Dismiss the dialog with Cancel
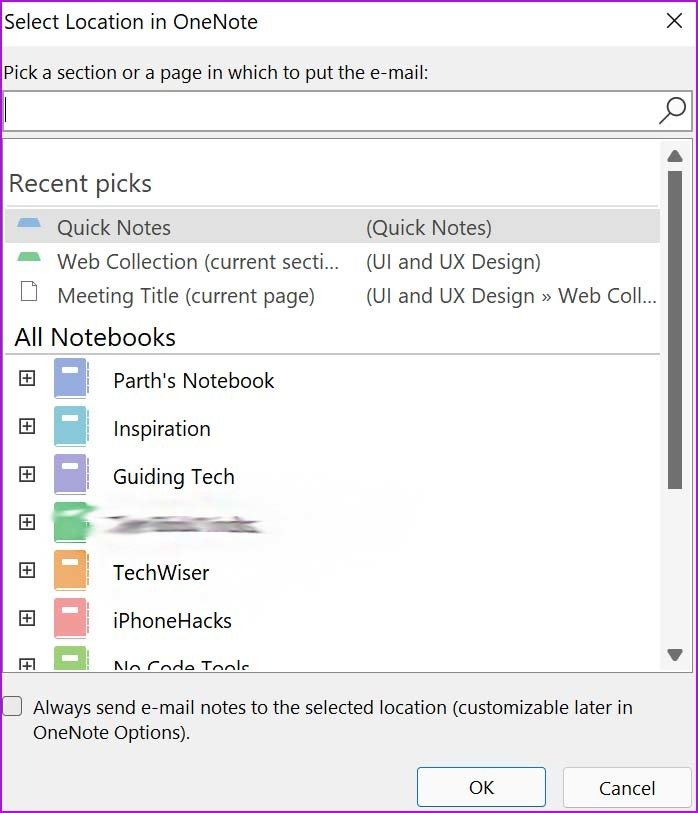698x813 pixels. click(x=628, y=787)
